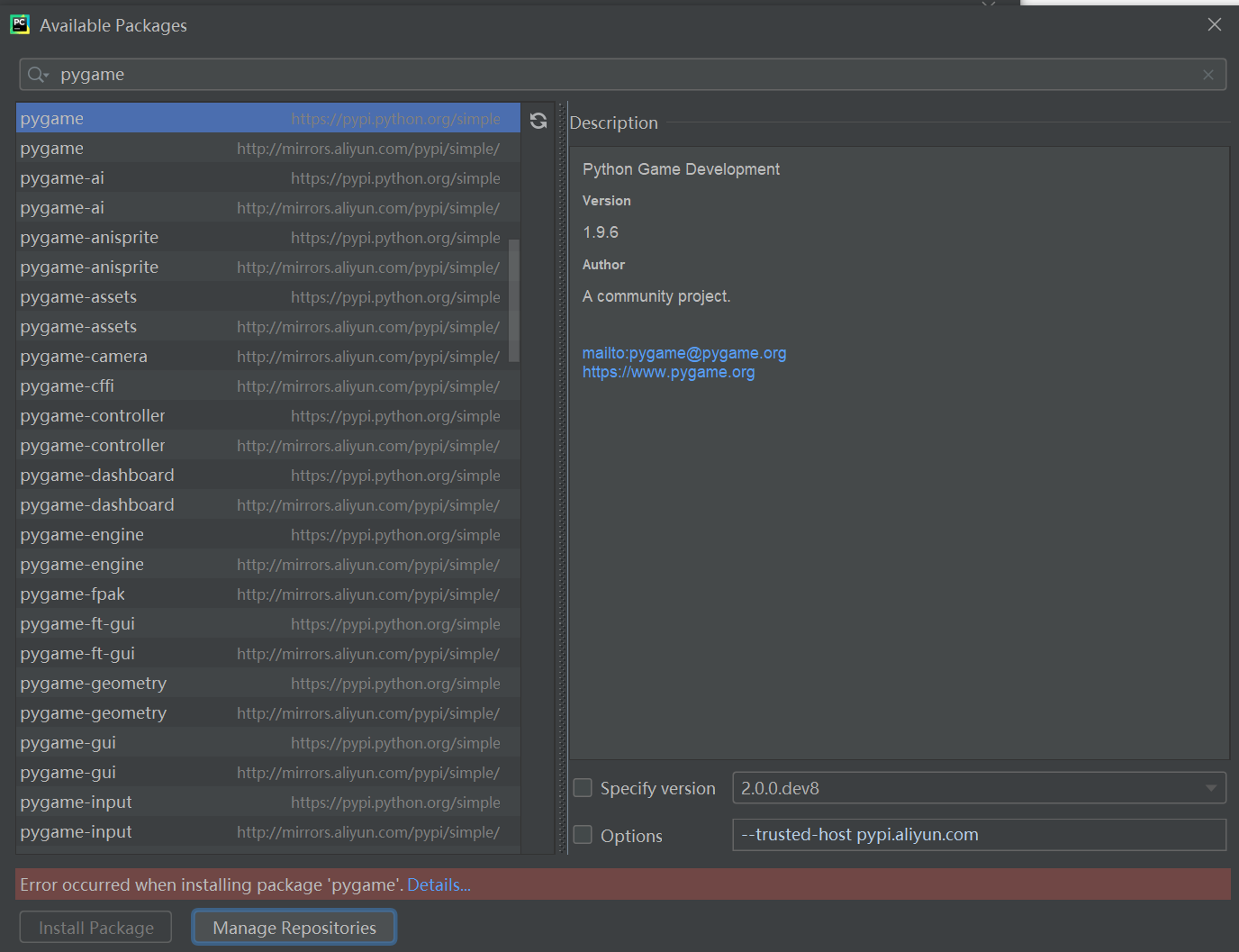The height and width of the screenshot is (952, 1239).
Task: Select pygame-dashboard from pypi.python.org
Action: [268, 475]
